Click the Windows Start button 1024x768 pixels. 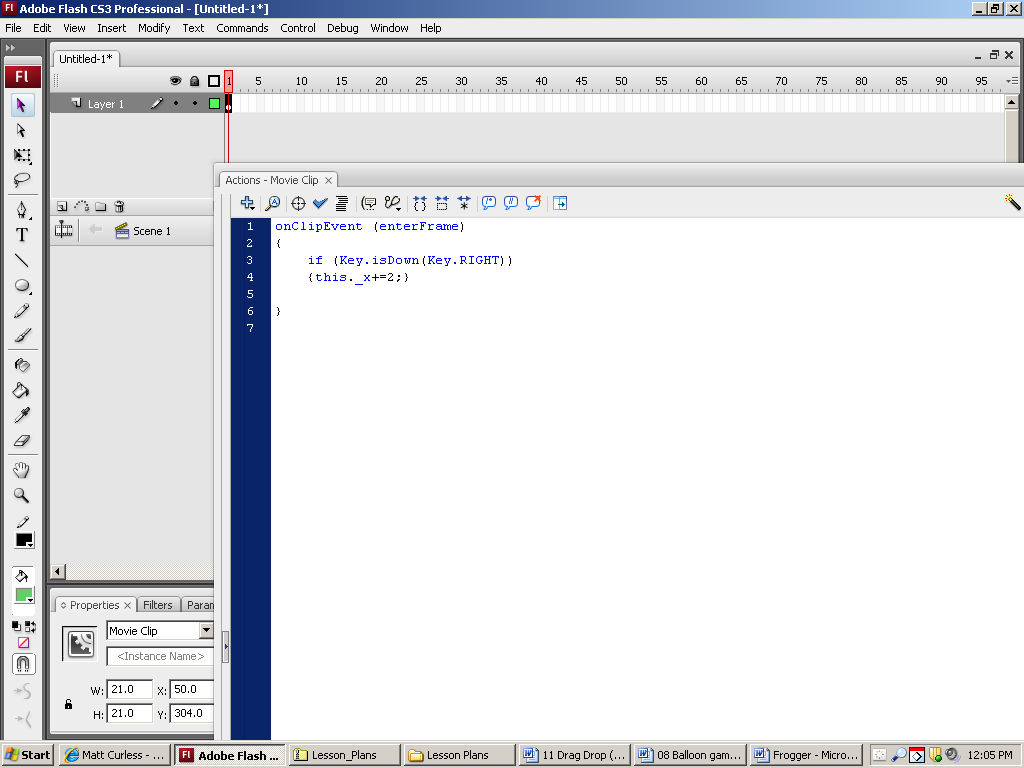click(27, 755)
